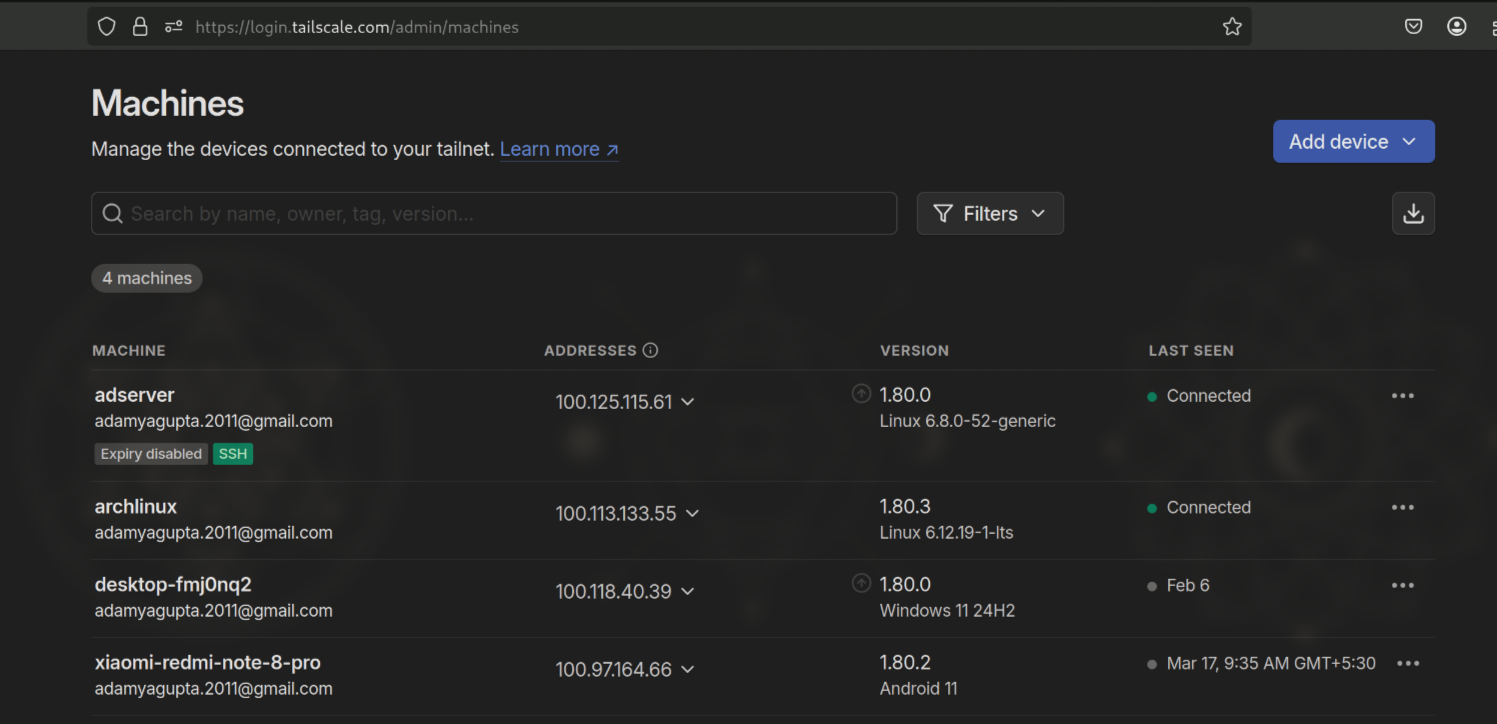This screenshot has height=724, width=1497.
Task: Open the Pocket save icon
Action: [1413, 27]
